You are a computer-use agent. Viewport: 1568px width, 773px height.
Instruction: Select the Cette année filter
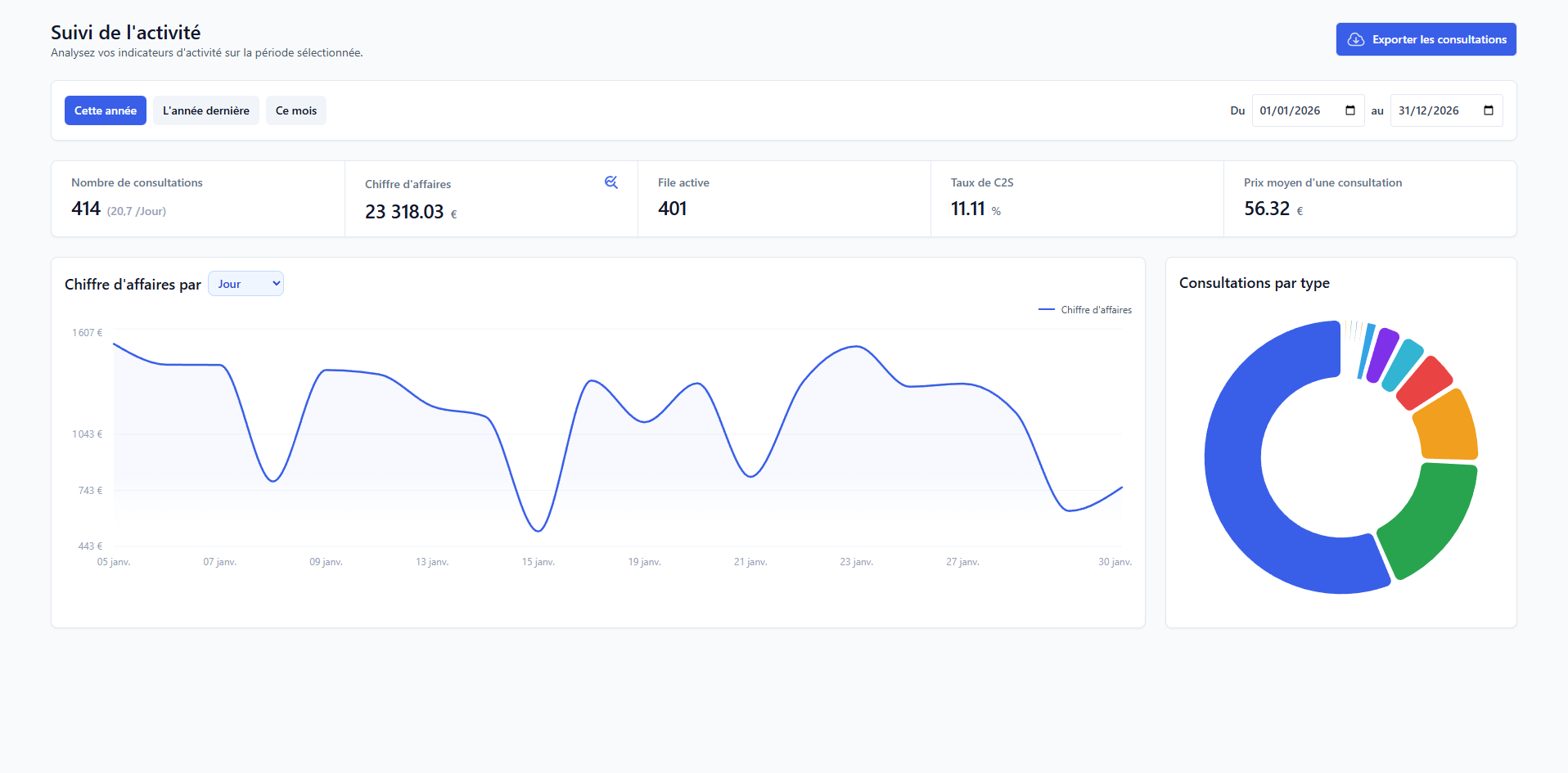tap(106, 110)
